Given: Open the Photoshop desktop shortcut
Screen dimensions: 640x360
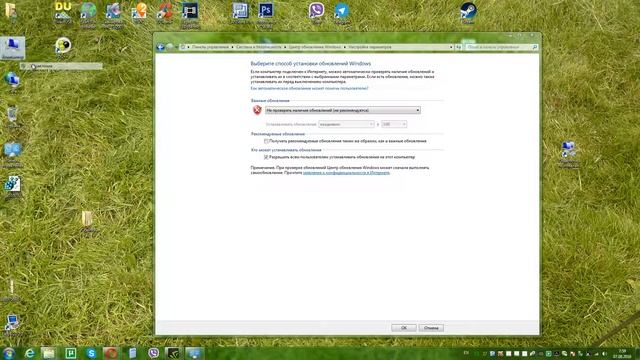Looking at the screenshot, I should coord(266,11).
